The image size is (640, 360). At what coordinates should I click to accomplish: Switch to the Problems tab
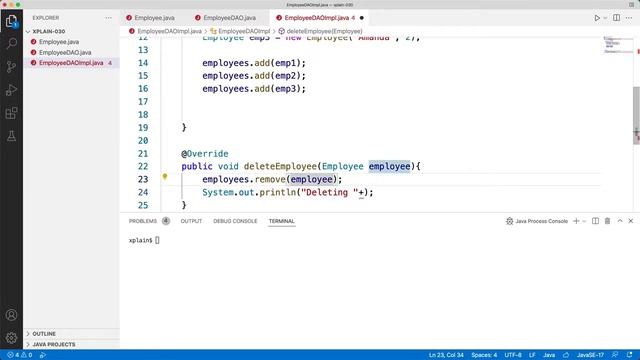(x=143, y=221)
